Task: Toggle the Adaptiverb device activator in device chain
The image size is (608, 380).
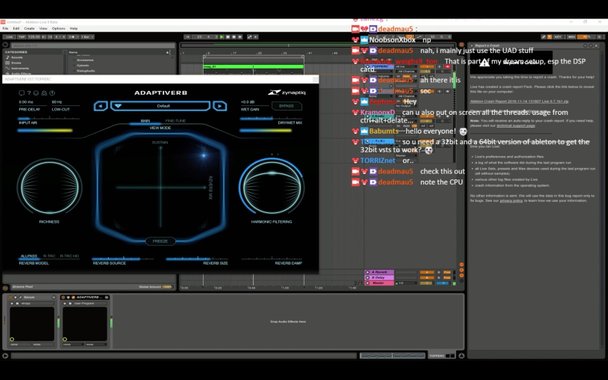Action: 64,297
